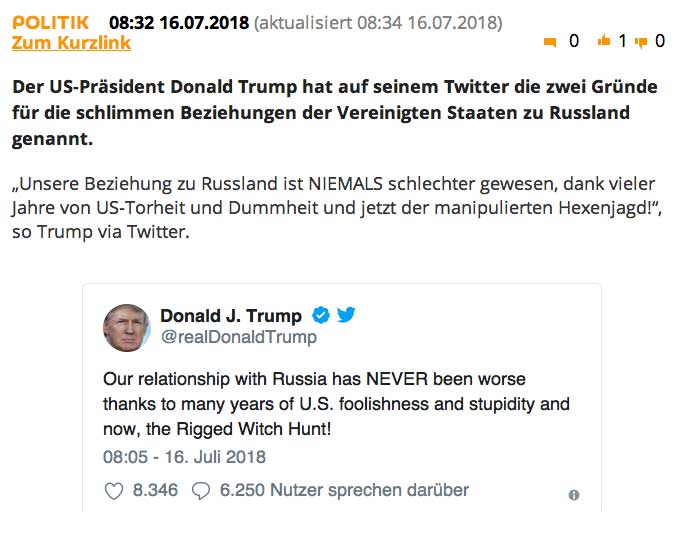
Task: Click the "Zum Kurzlink" link
Action: [x=71, y=43]
